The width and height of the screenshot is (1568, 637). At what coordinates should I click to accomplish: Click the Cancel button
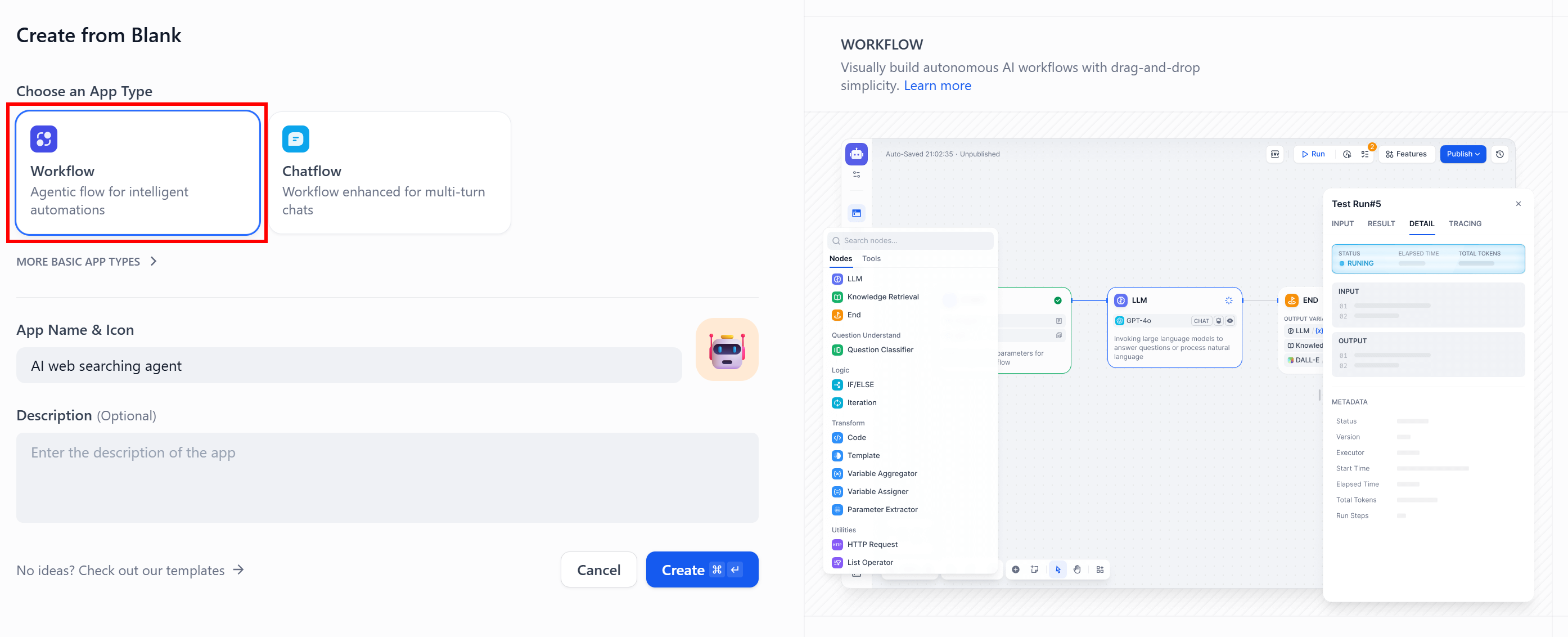click(598, 569)
